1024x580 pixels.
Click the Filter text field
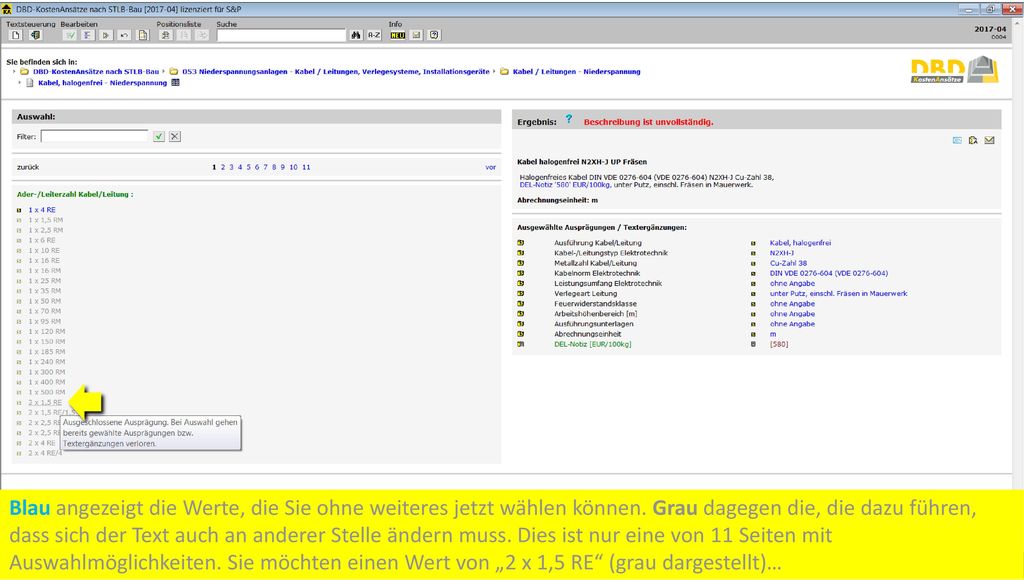[95, 137]
